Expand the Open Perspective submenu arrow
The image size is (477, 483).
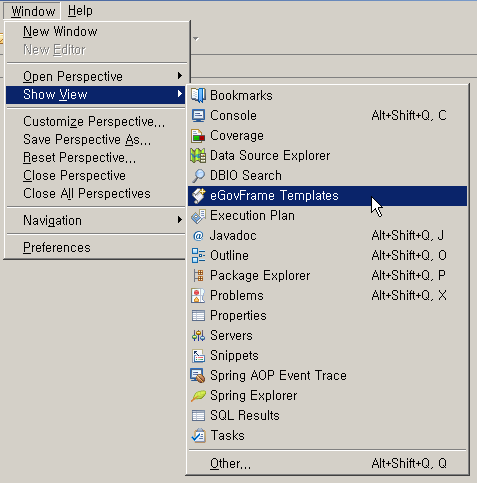(x=180, y=76)
